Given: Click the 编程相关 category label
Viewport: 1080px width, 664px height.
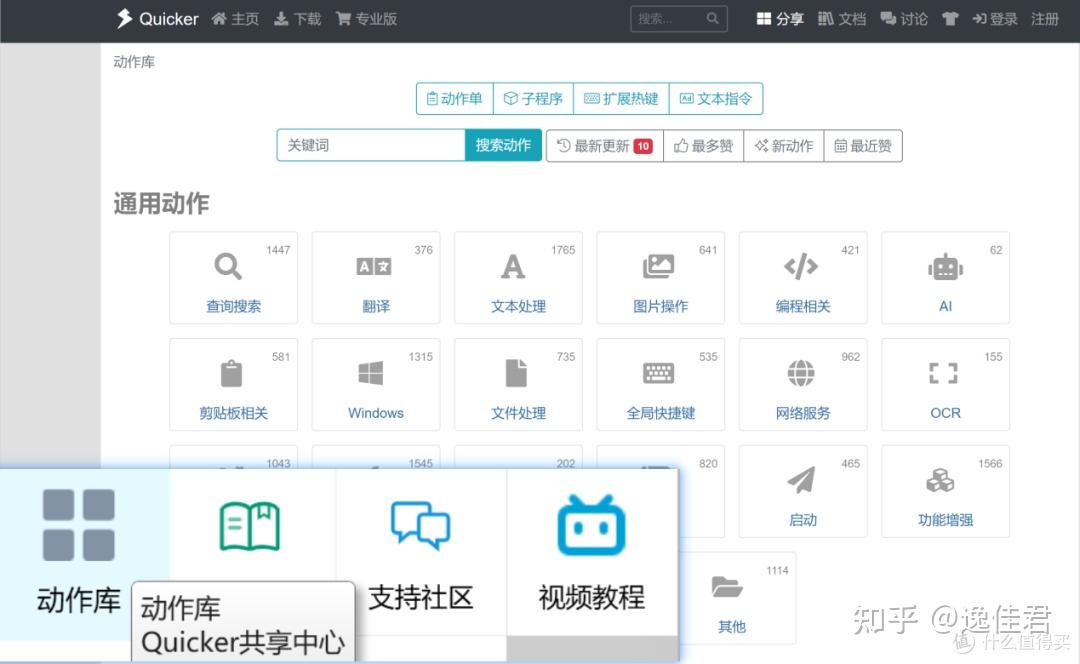Looking at the screenshot, I should click(x=803, y=307).
